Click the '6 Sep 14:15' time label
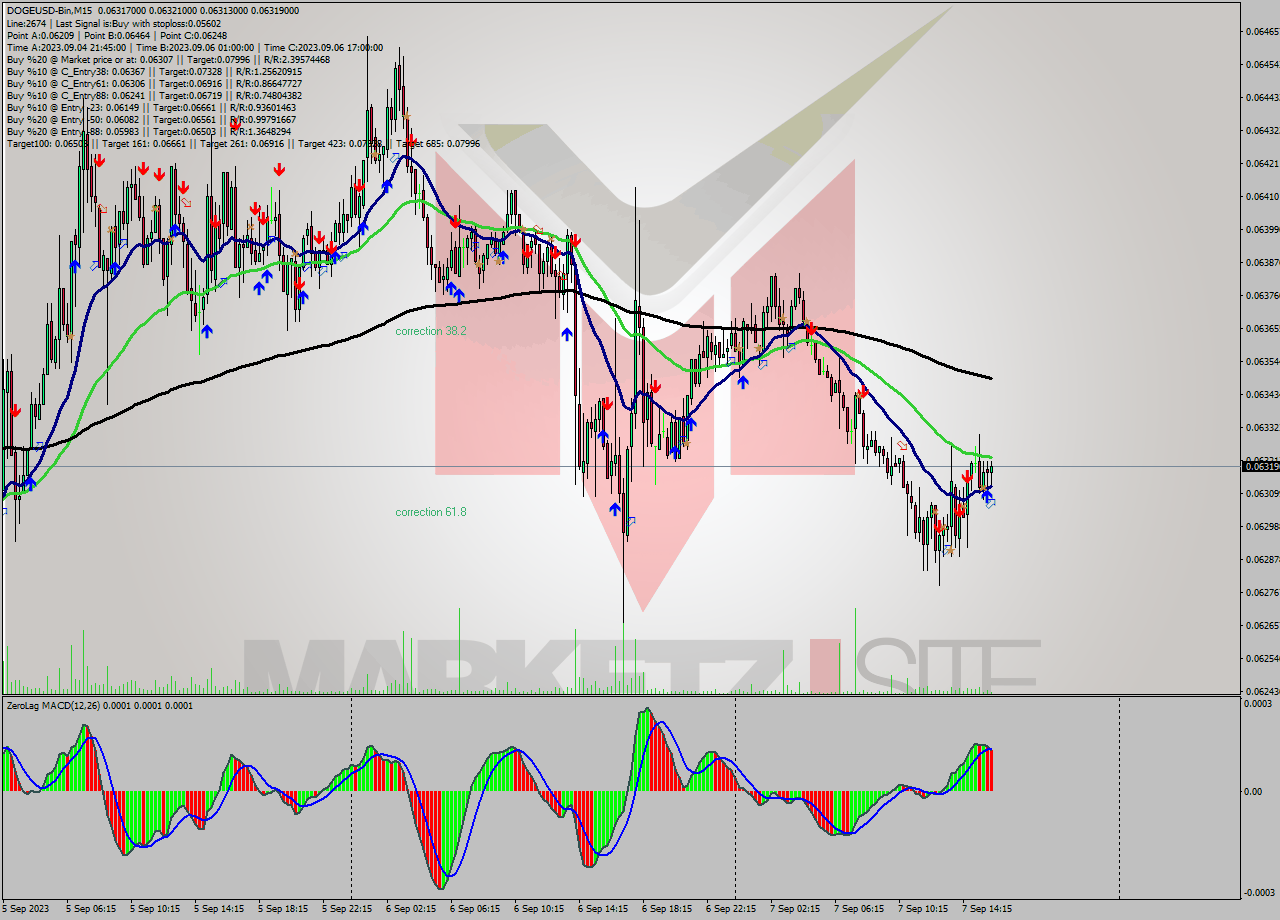 point(603,909)
